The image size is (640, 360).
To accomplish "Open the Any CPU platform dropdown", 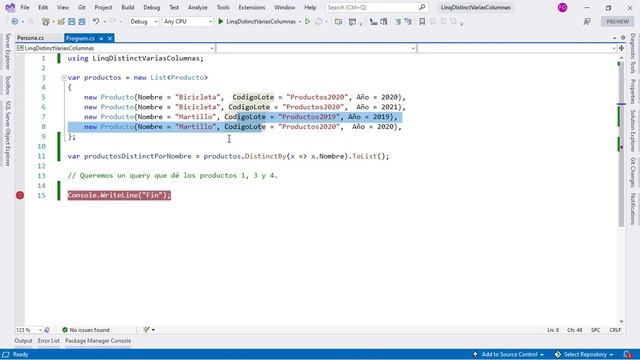I will [188, 22].
